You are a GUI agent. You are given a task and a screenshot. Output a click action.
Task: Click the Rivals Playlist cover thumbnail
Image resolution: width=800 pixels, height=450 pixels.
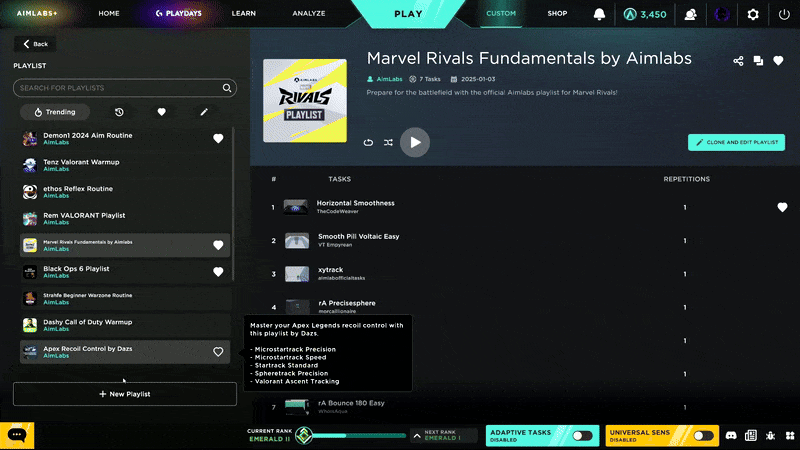[x=305, y=101]
